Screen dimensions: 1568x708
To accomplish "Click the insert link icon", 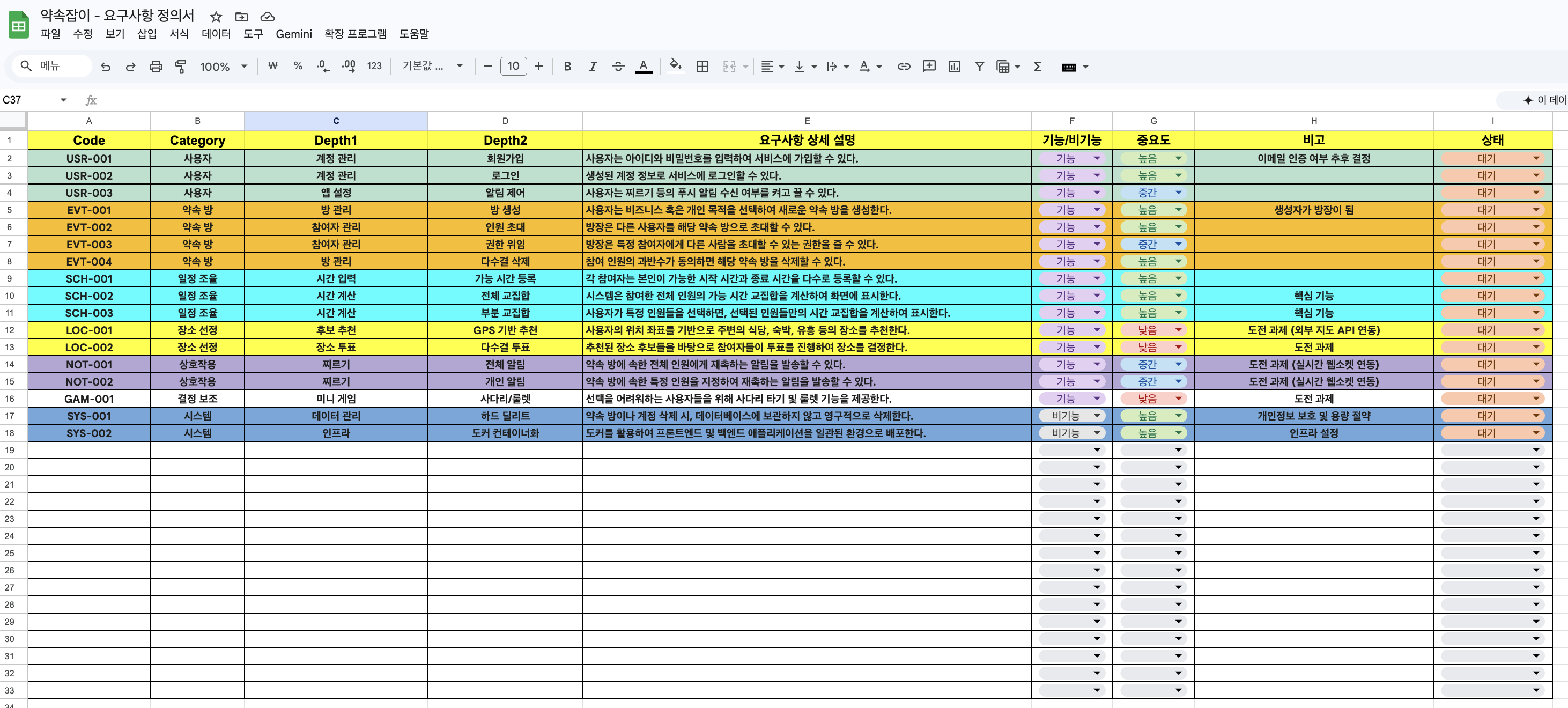I will 903,67.
